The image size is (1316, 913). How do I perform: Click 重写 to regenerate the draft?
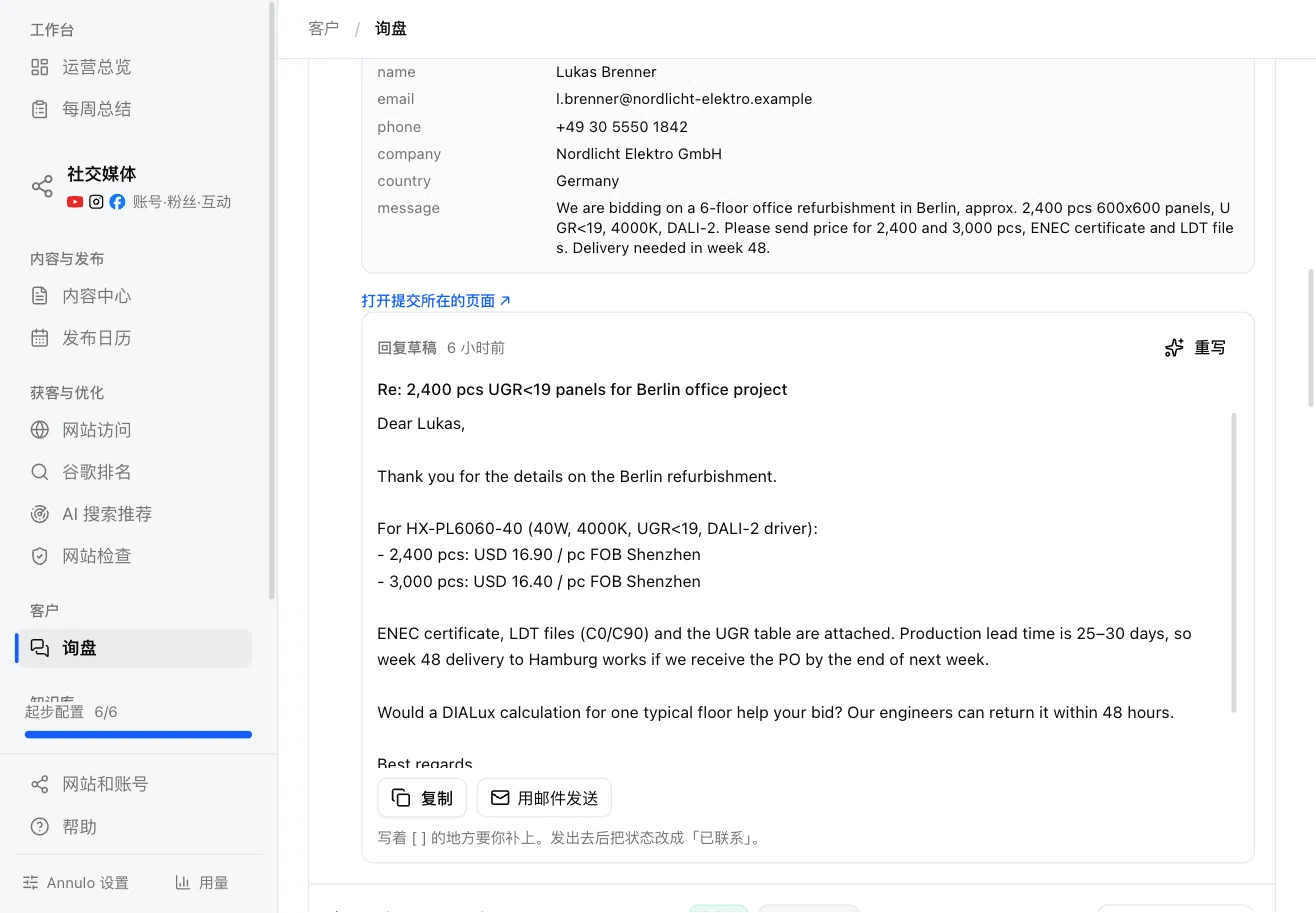point(1195,348)
